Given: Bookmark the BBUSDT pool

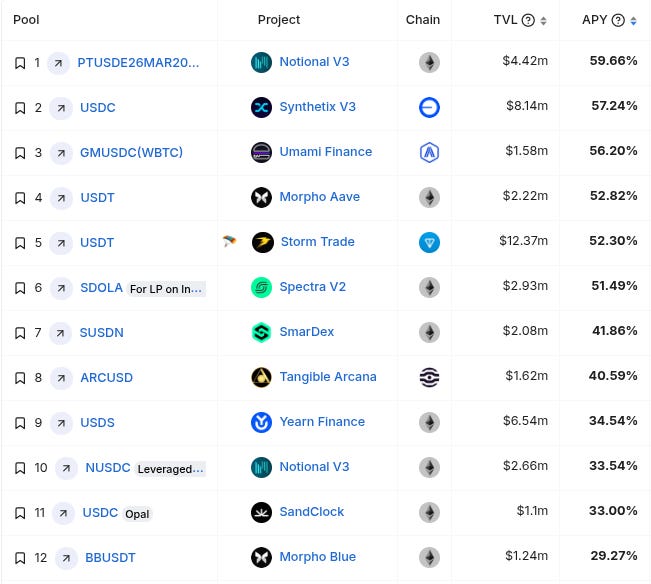Looking at the screenshot, I should coord(20,558).
